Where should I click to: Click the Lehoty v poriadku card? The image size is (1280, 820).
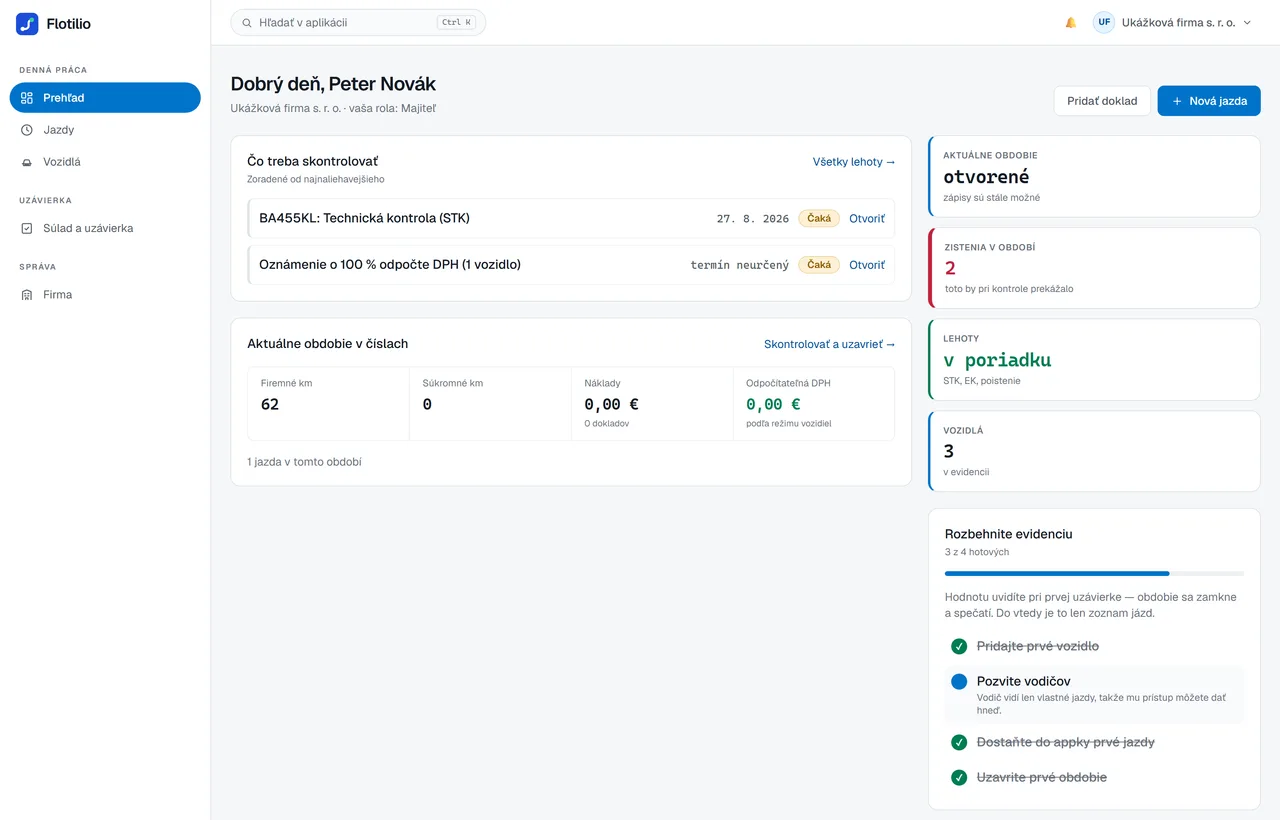pyautogui.click(x=1094, y=360)
